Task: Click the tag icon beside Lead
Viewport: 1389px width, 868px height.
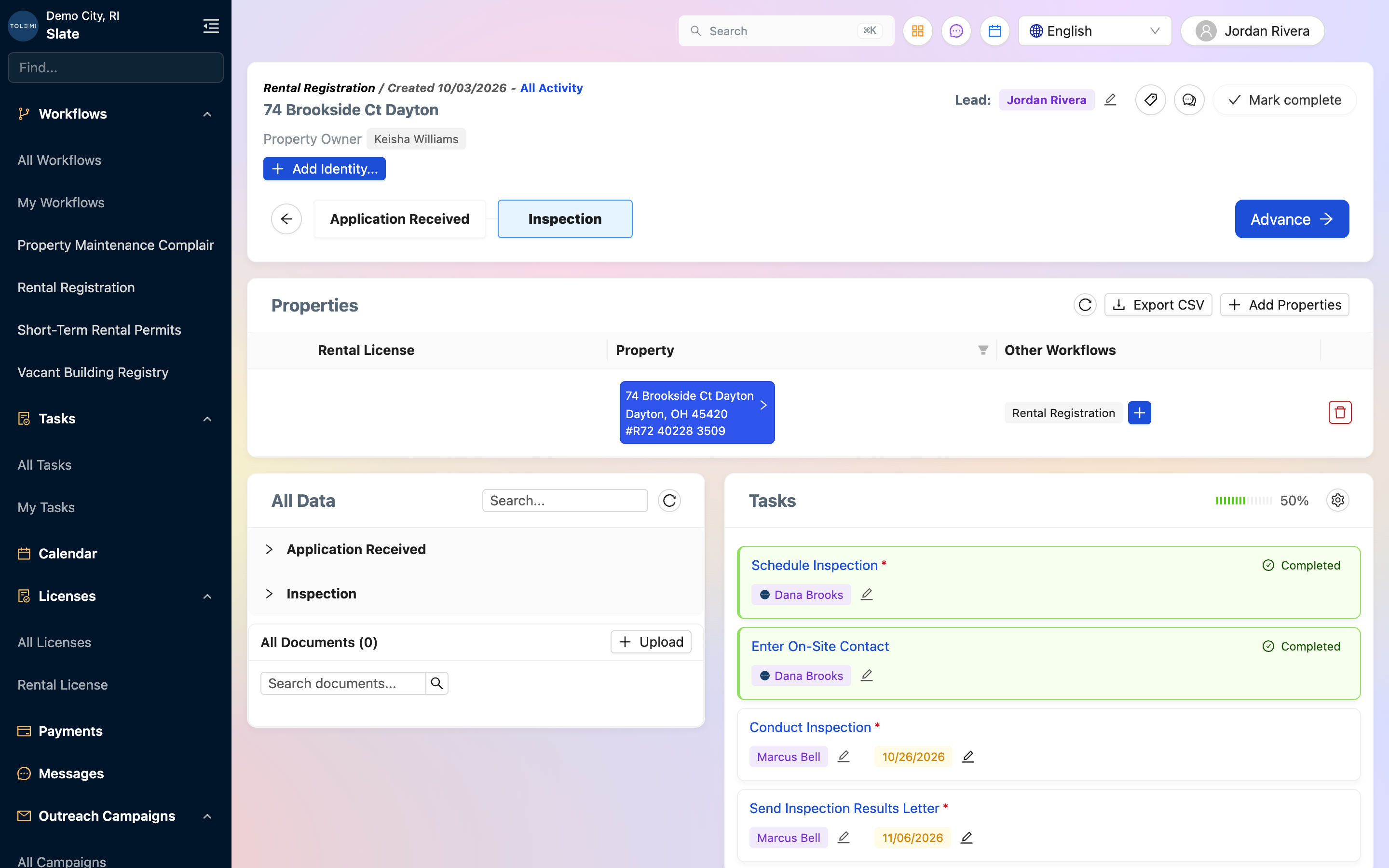Action: [x=1150, y=100]
